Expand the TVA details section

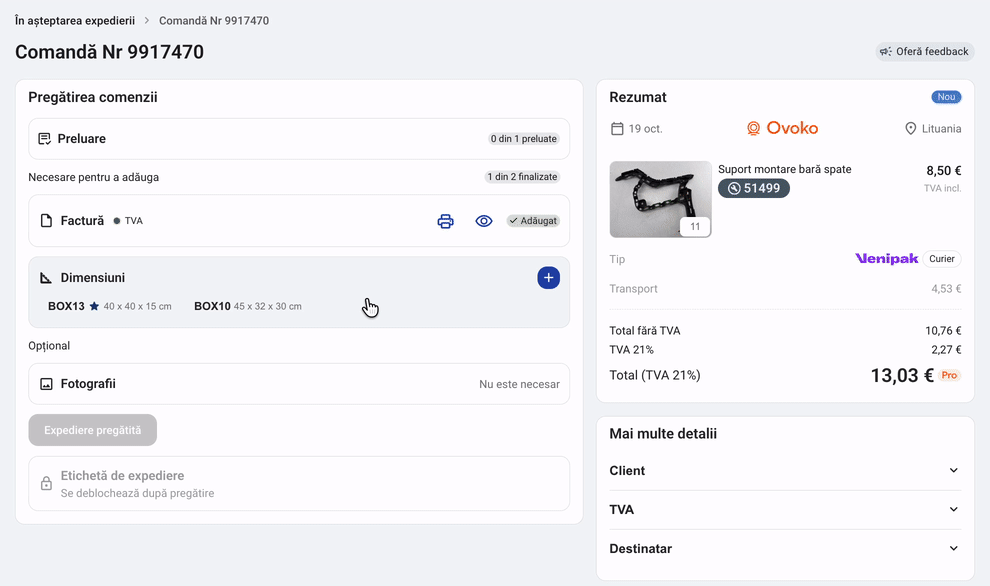click(785, 510)
